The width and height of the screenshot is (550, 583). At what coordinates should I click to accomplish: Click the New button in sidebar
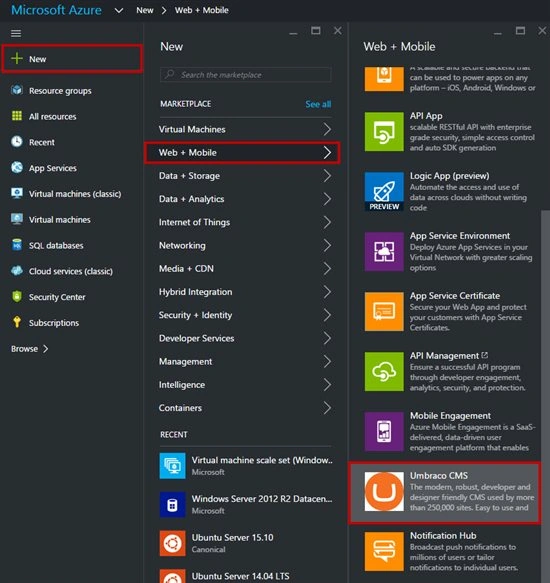click(x=72, y=59)
